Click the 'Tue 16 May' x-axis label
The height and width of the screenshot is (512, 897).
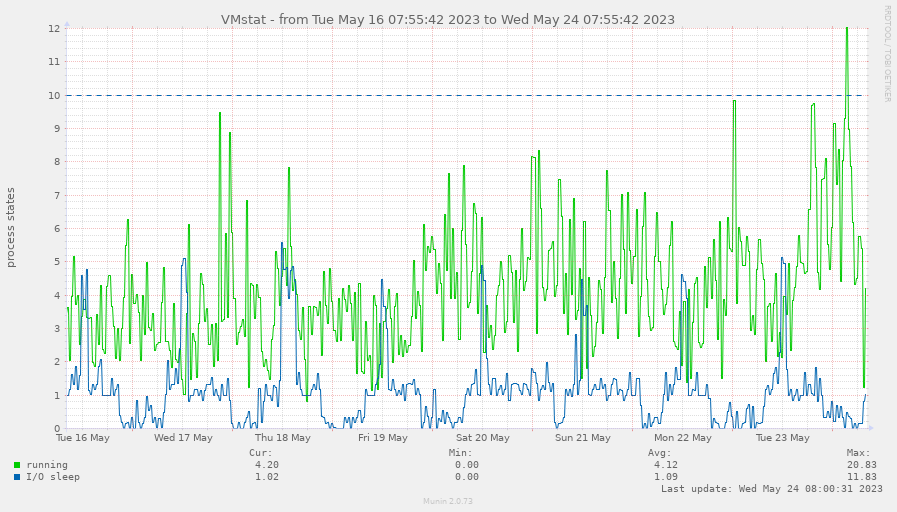coord(83,438)
